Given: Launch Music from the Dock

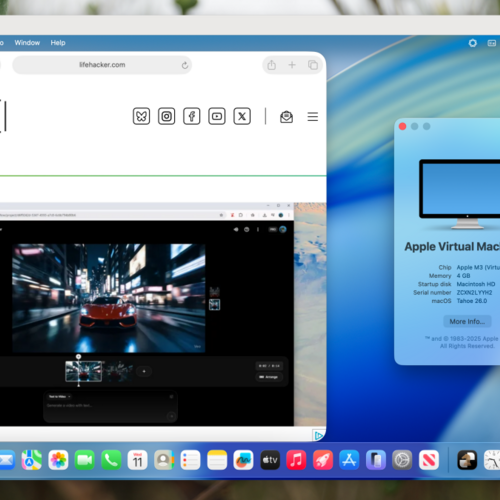Looking at the screenshot, I should click(296, 460).
